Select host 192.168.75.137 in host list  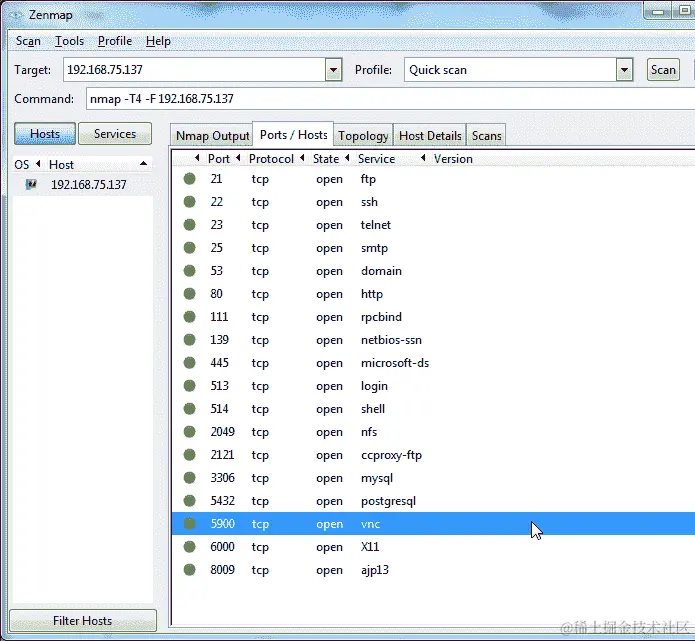click(x=82, y=184)
